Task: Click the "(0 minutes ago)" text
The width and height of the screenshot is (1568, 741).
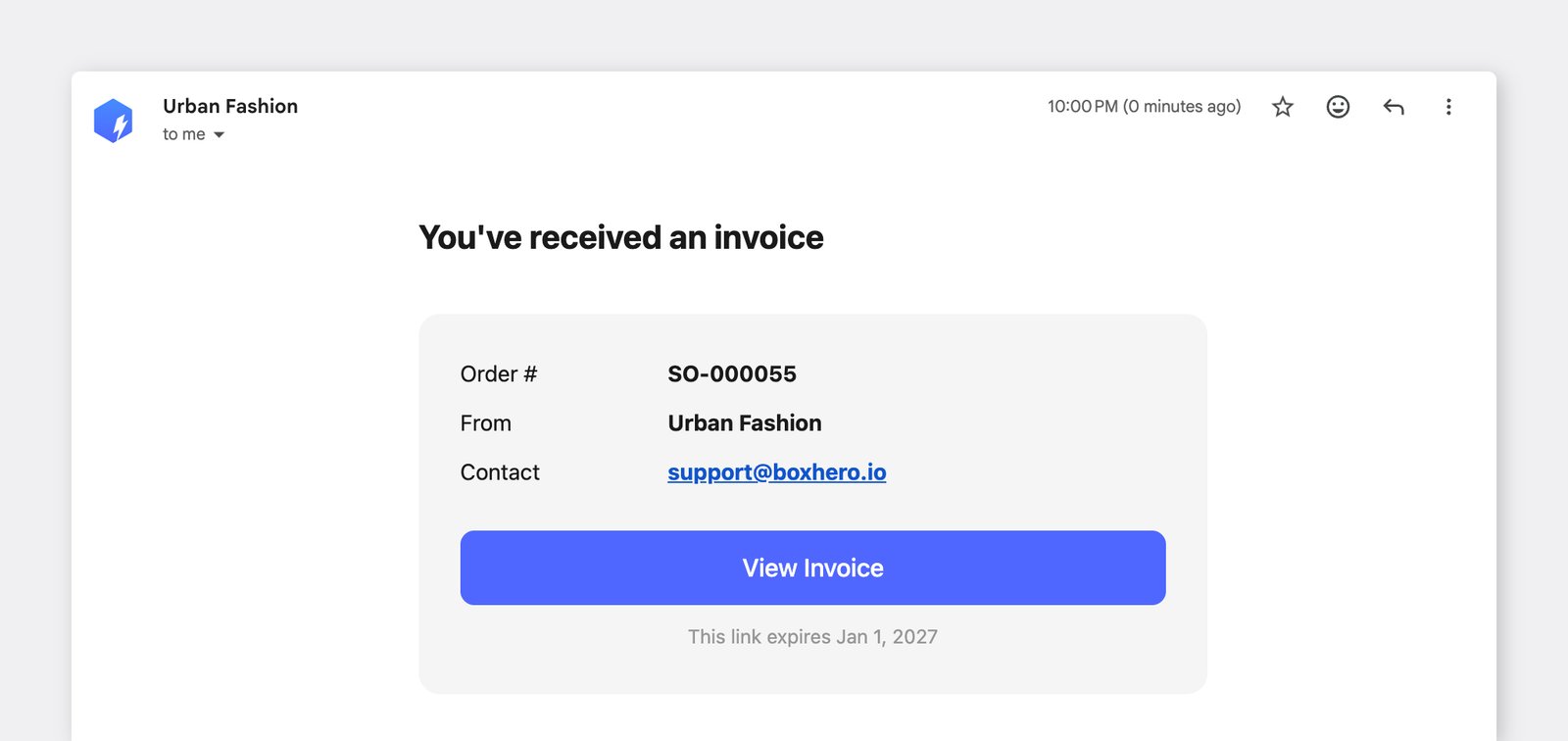Action: coord(1182,106)
